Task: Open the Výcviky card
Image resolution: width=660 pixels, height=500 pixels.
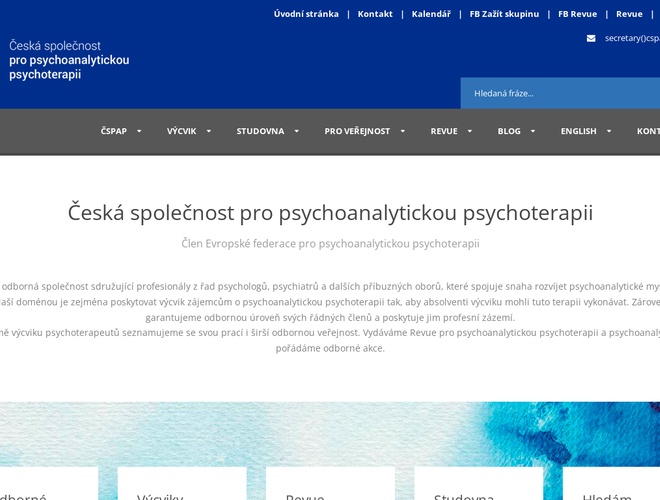Action: click(181, 485)
